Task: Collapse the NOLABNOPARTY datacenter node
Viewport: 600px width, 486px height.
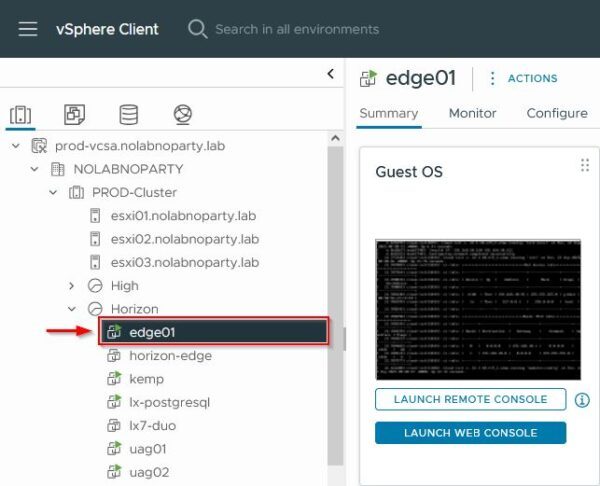Action: point(34,169)
